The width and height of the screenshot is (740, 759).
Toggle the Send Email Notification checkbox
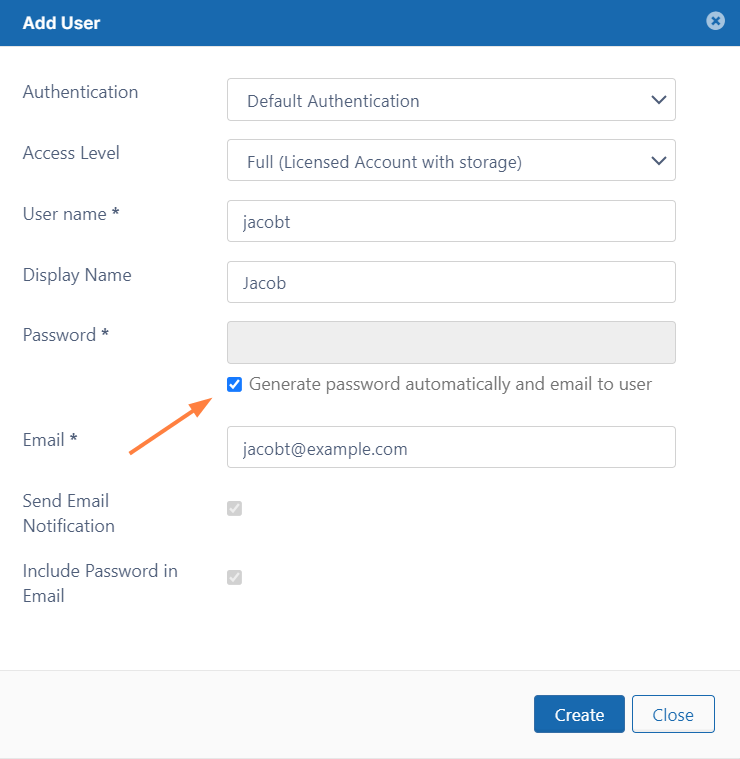click(x=235, y=508)
